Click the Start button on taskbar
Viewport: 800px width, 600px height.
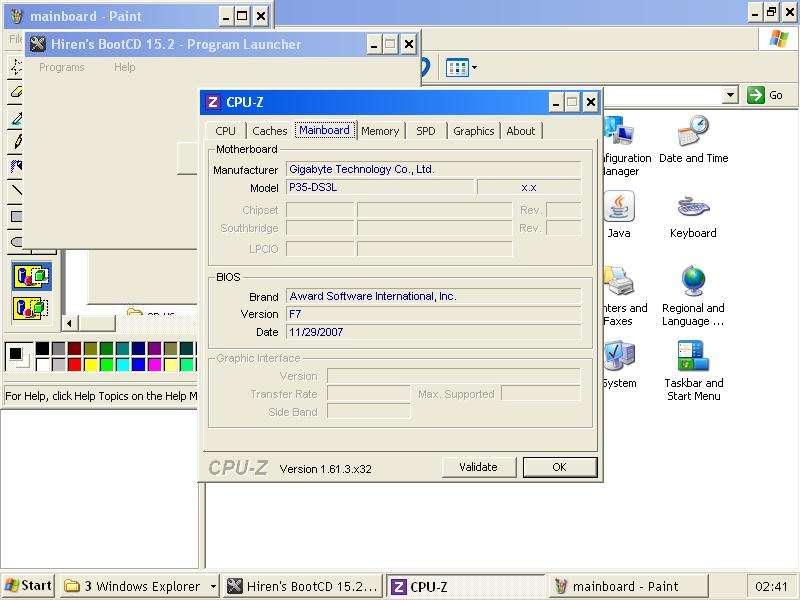tap(28, 586)
